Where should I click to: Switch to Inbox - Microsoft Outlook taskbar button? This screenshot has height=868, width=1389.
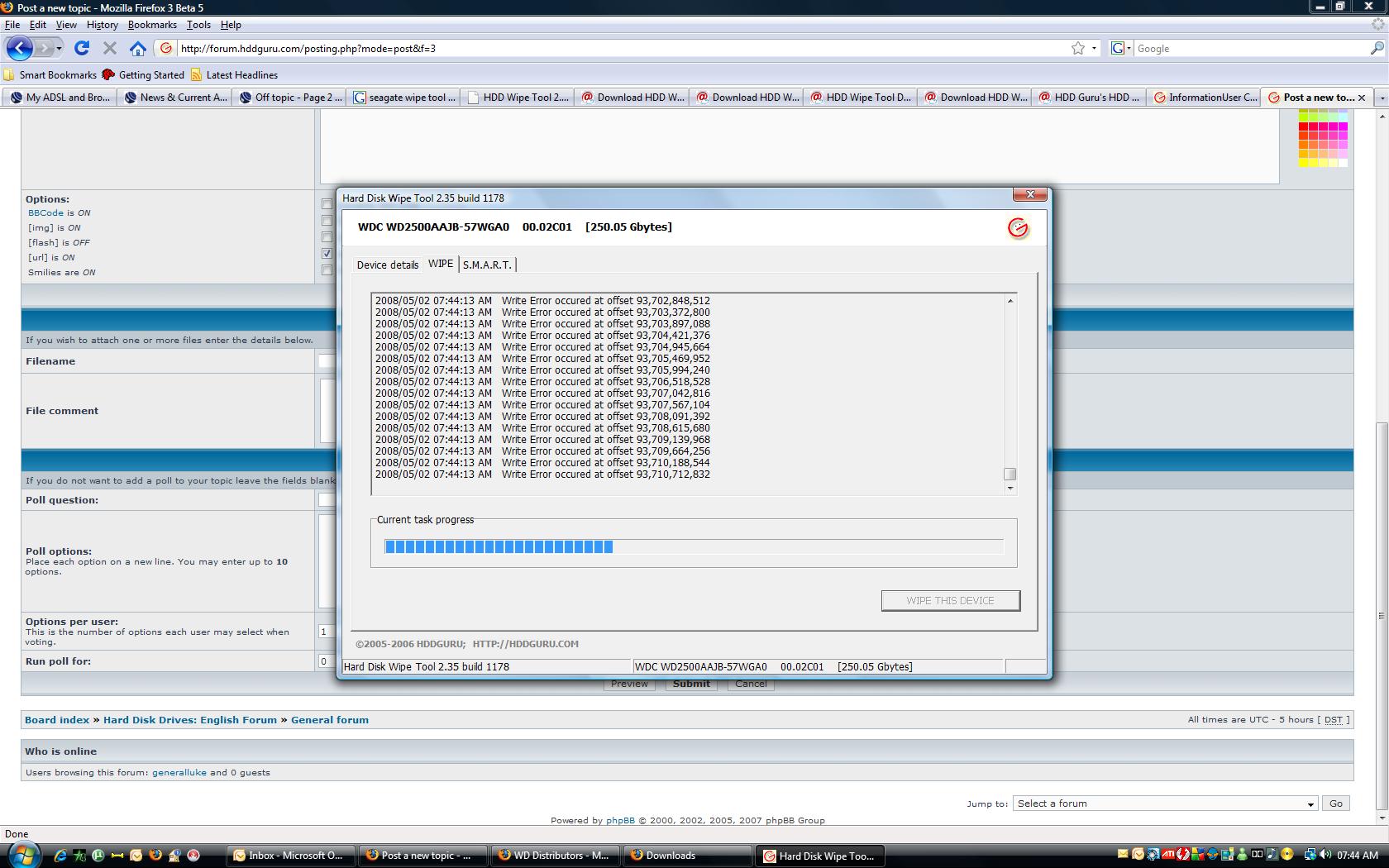(x=291, y=856)
